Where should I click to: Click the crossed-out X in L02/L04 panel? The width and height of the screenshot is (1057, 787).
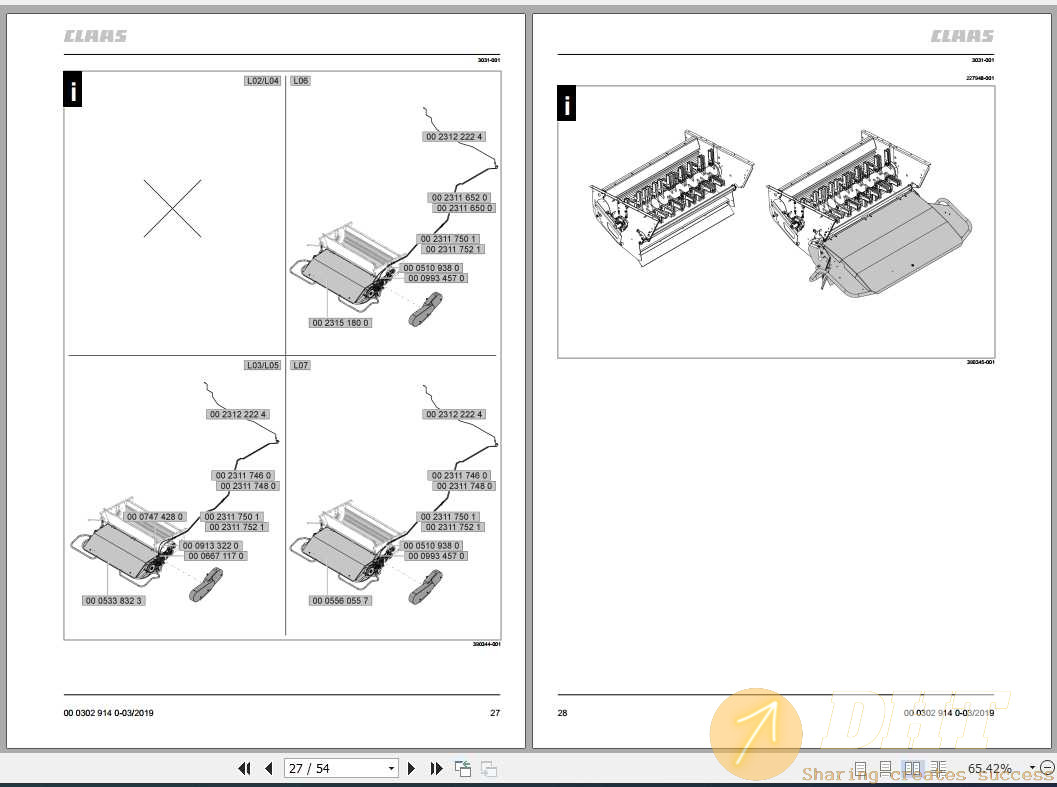(173, 208)
